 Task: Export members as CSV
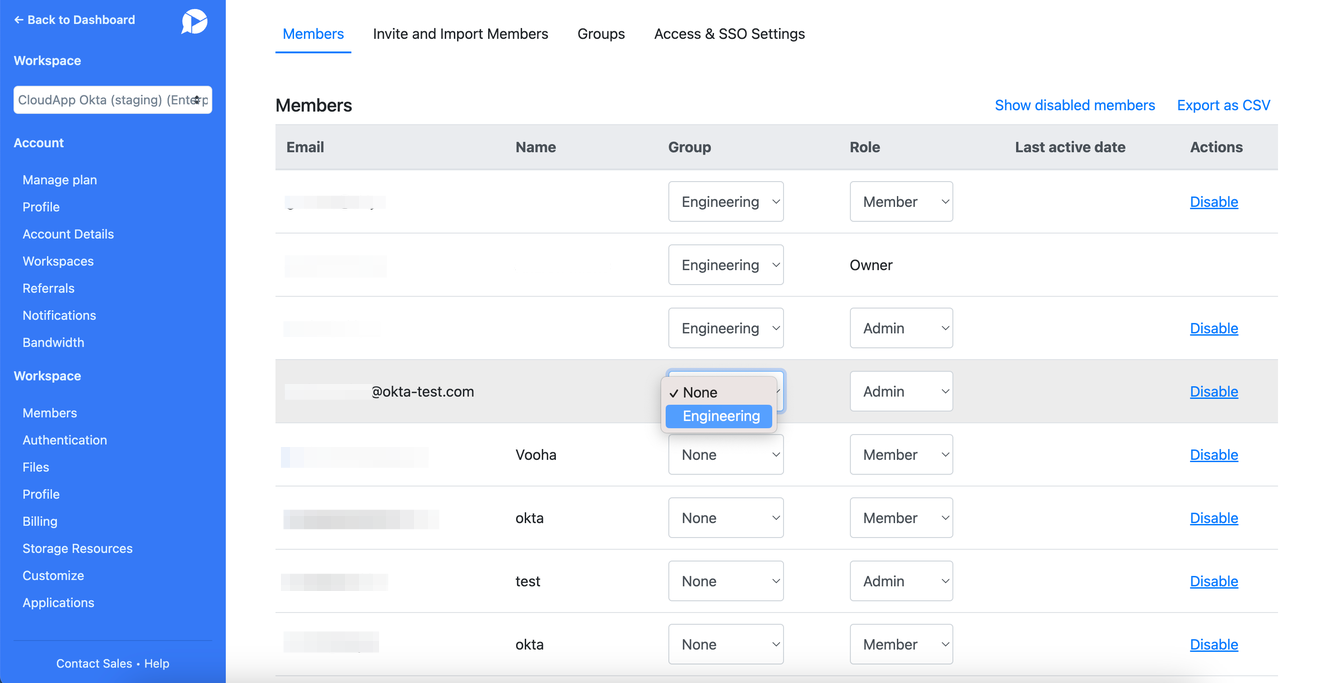point(1224,105)
